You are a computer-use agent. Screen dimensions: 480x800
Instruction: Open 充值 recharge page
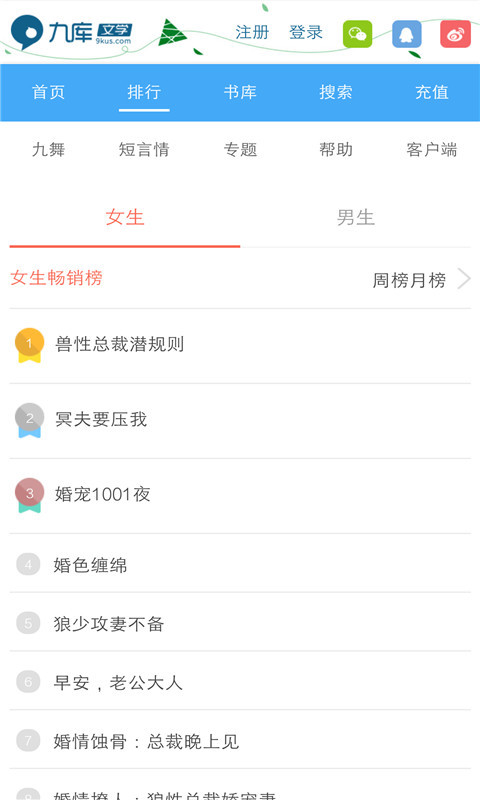click(432, 92)
